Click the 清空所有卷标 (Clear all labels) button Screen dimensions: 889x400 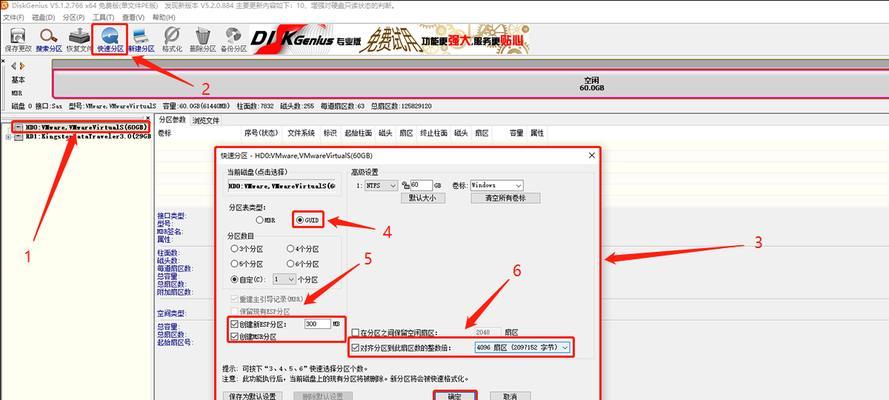pos(505,198)
